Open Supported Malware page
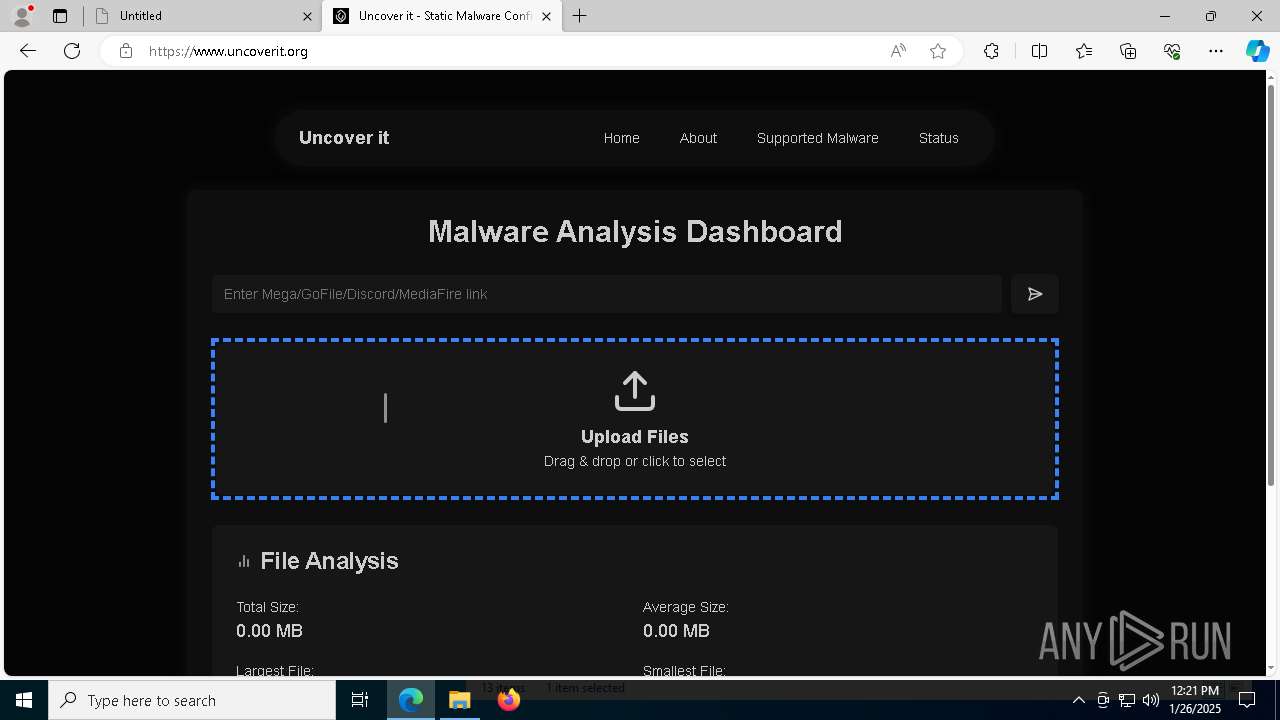This screenshot has width=1280, height=720. 817,138
